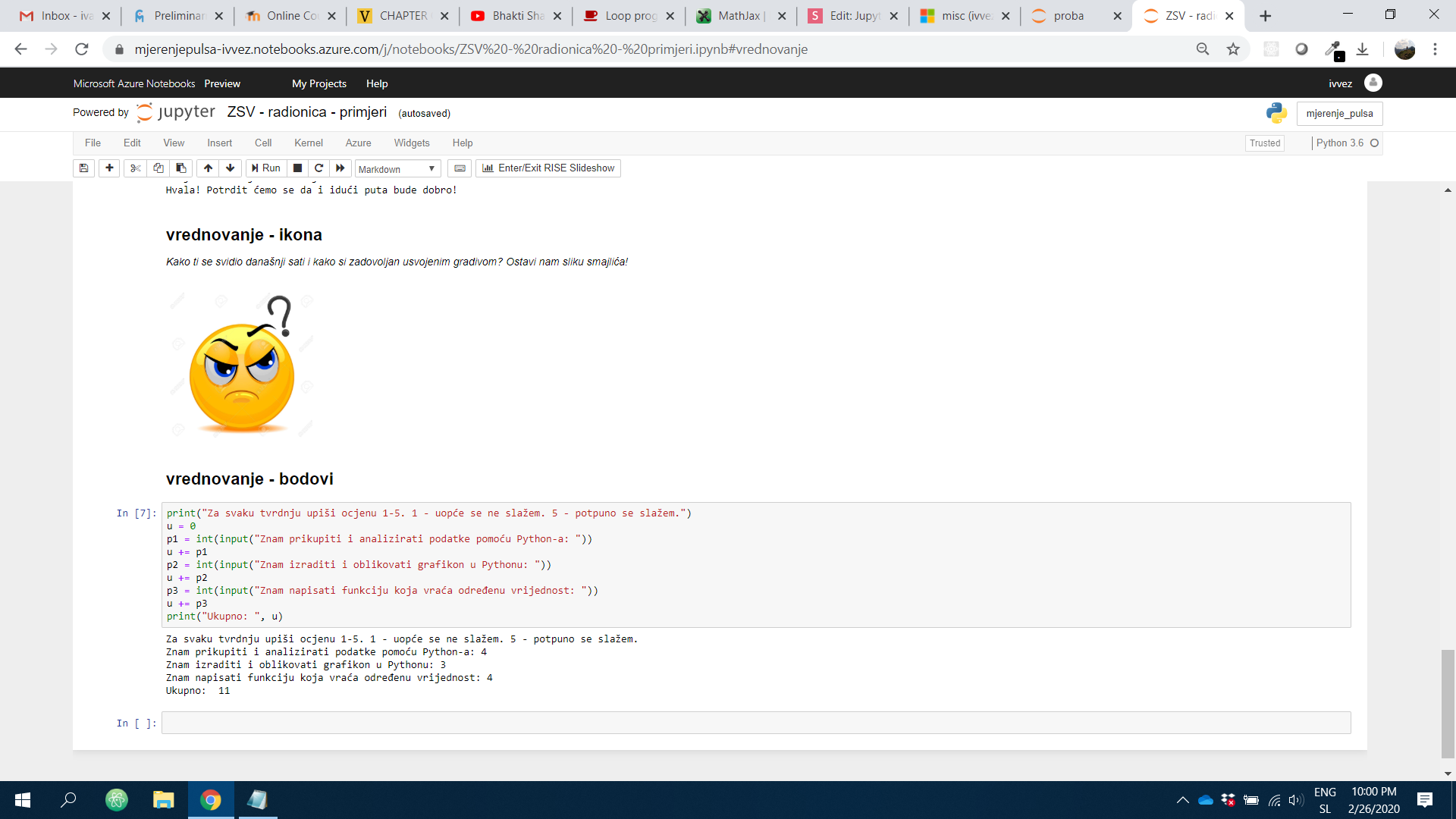The image size is (1456, 819).
Task: Save the notebook with the disk icon
Action: pos(84,168)
